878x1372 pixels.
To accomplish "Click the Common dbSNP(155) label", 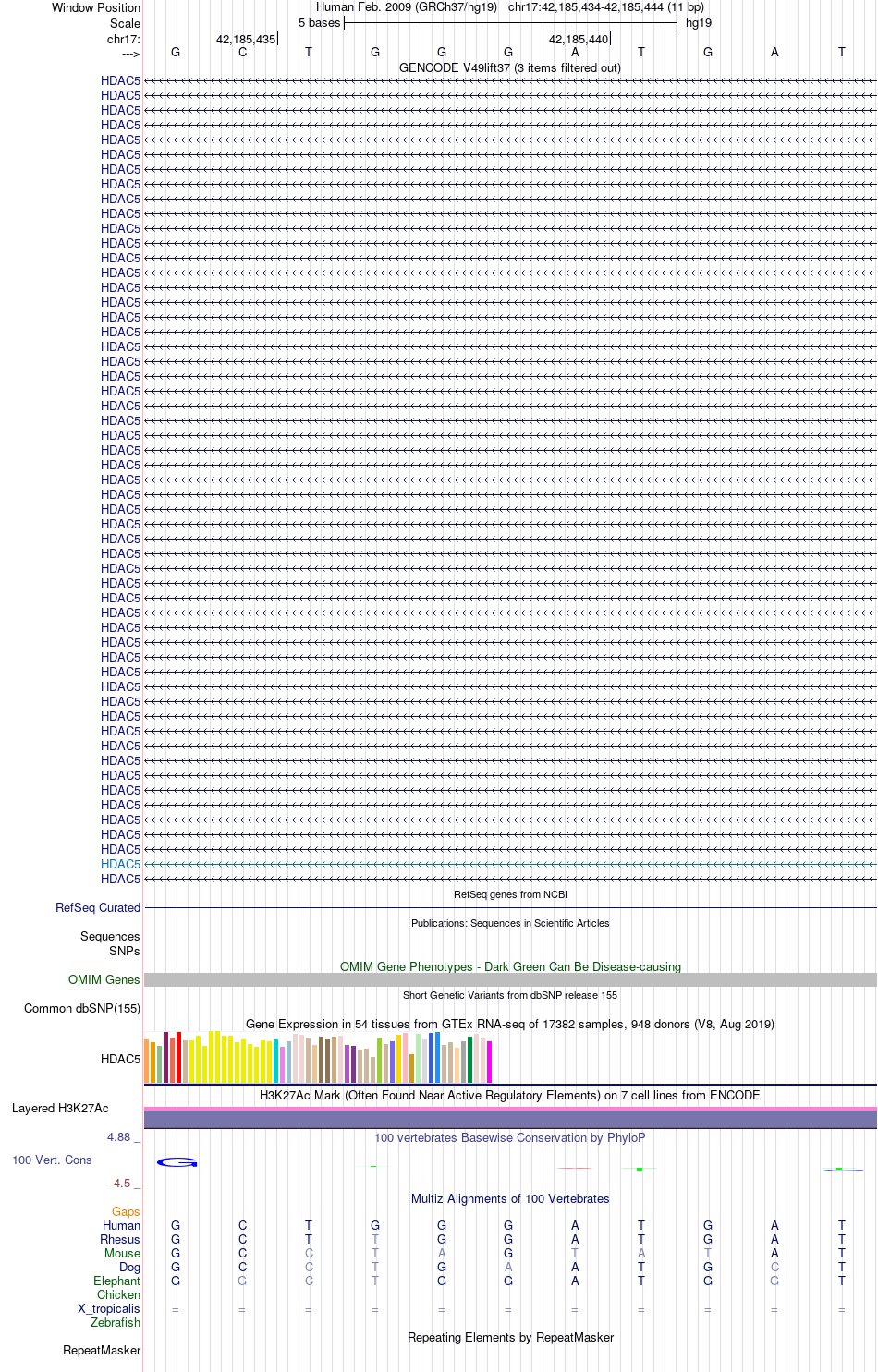I will click(82, 1008).
